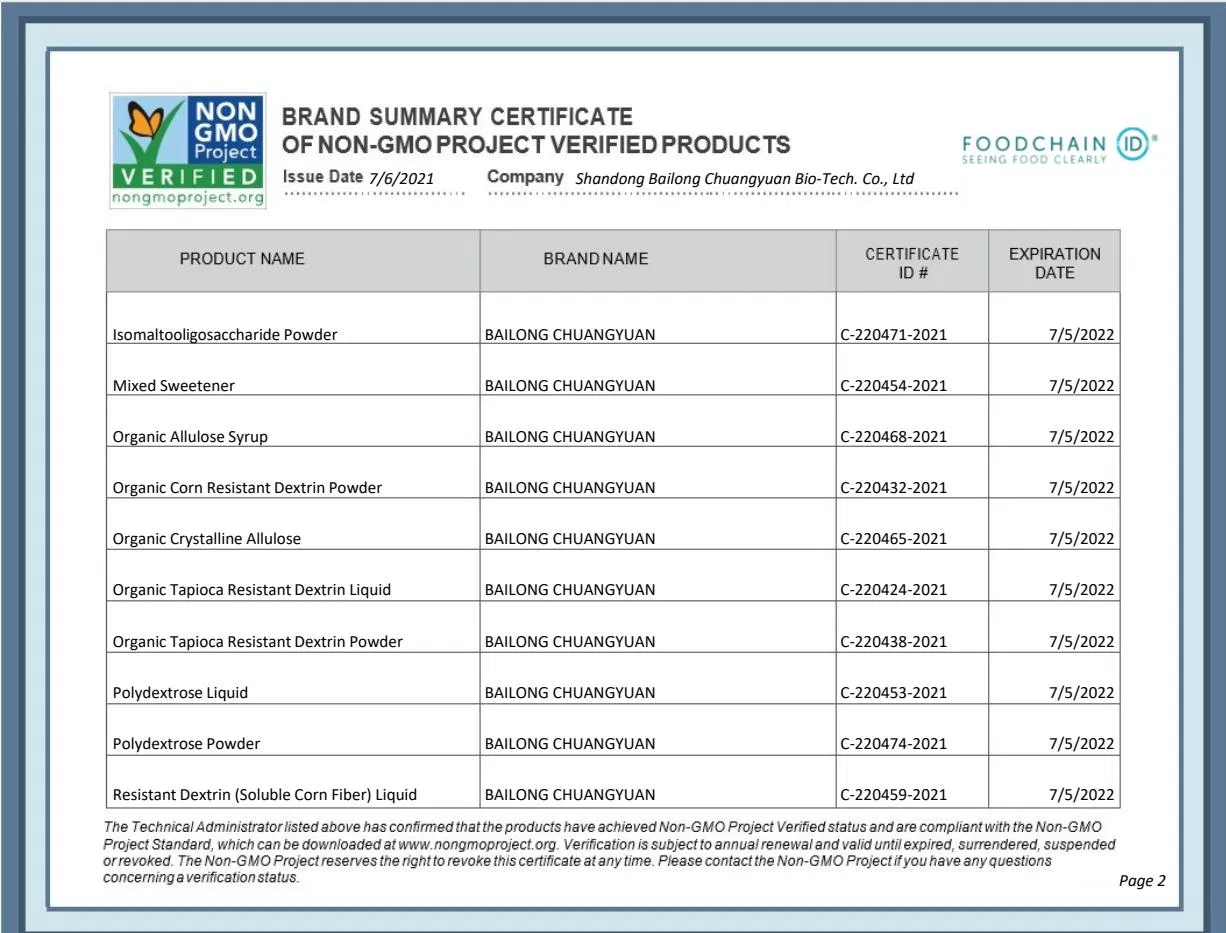Click the CERTIFICATE ID # column header

click(911, 263)
